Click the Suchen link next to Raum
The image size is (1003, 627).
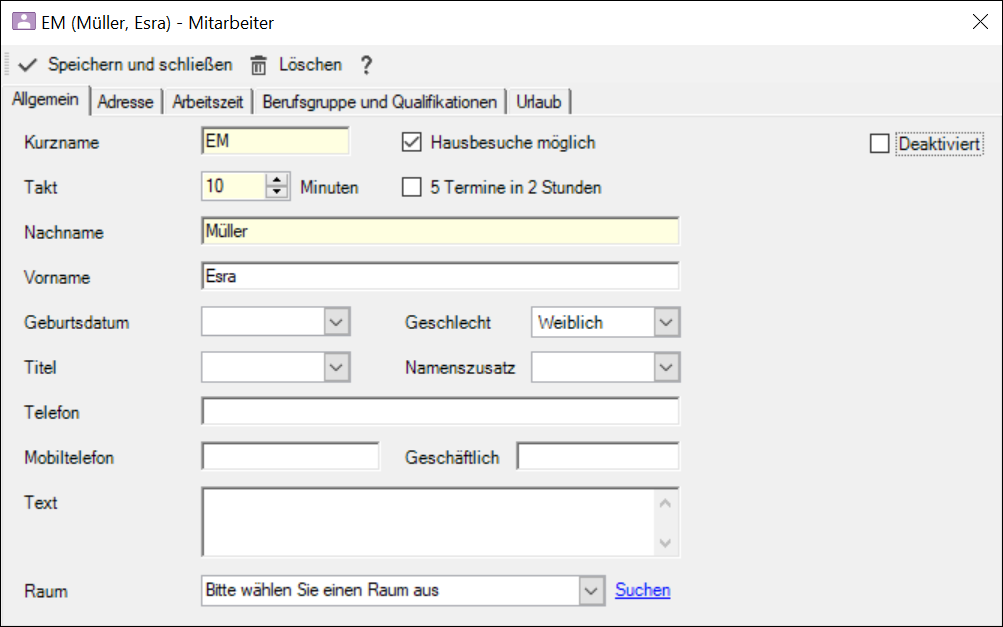642,590
